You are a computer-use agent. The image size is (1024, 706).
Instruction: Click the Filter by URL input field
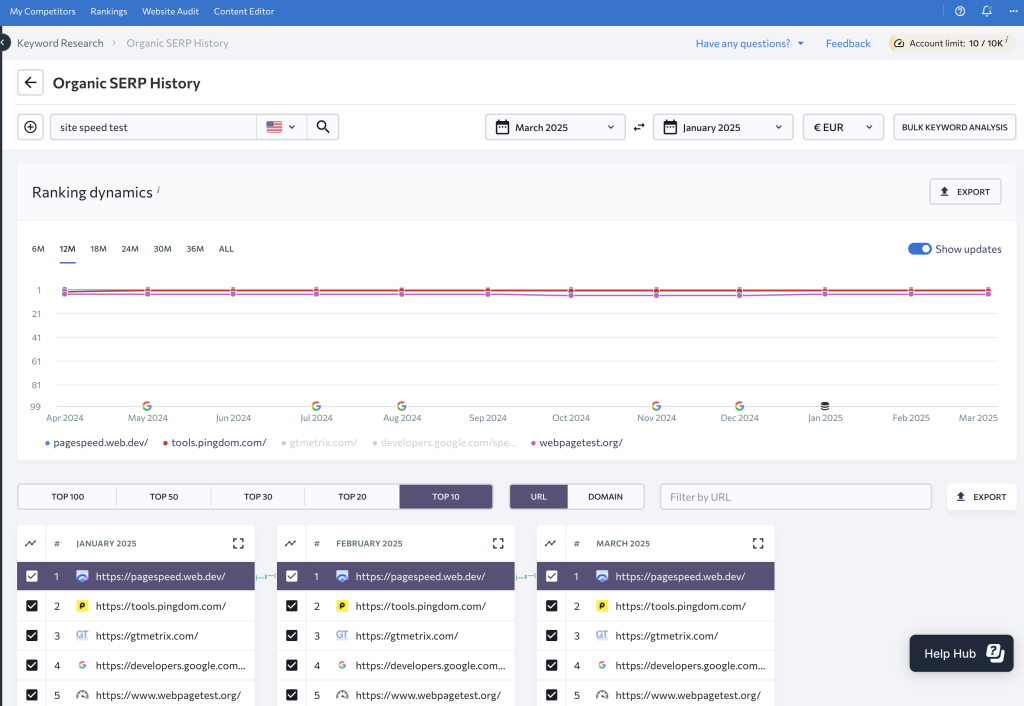pos(795,496)
